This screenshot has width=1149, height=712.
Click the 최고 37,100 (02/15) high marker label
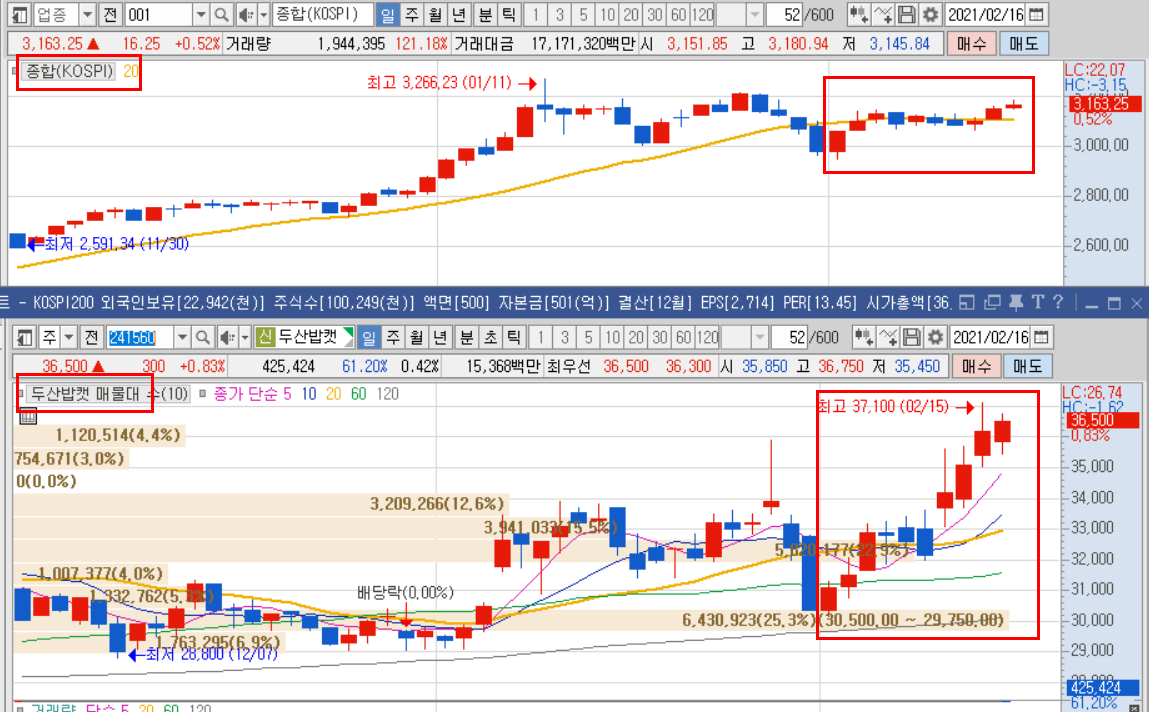click(883, 407)
